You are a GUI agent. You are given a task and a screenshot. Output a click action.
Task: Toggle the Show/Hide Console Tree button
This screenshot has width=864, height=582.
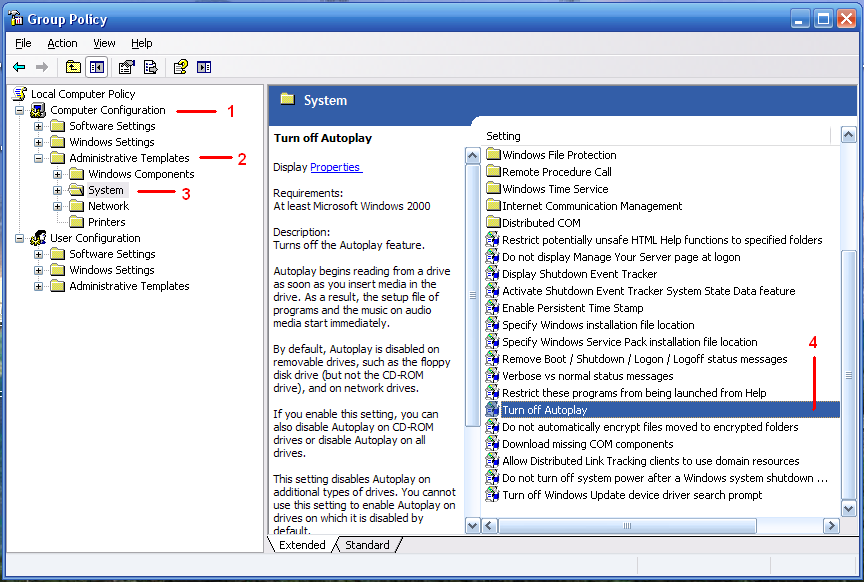click(x=97, y=67)
